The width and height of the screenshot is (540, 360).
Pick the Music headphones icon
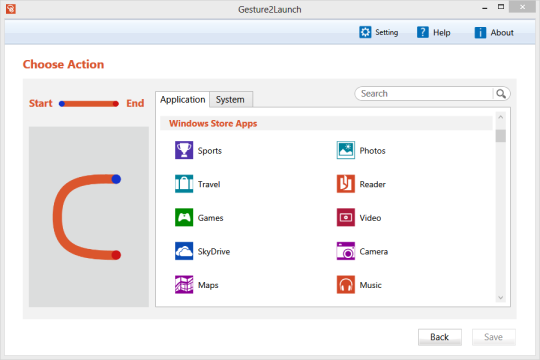coord(346,285)
